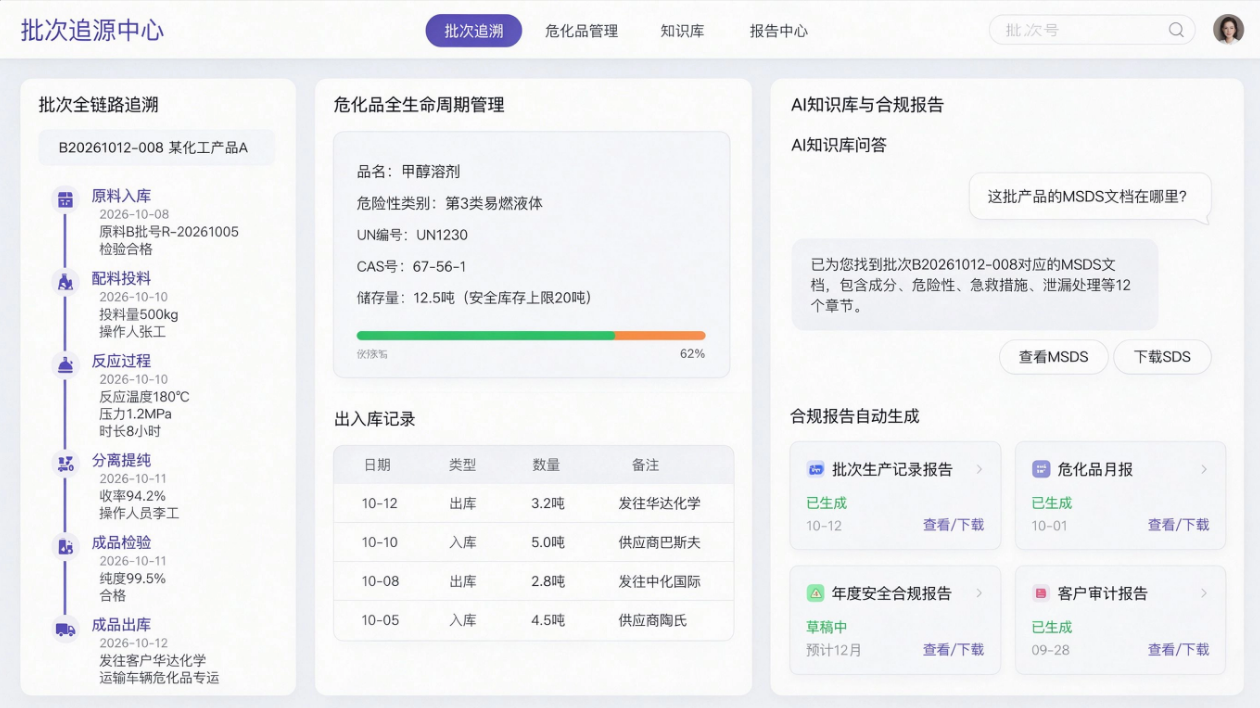Click the 3.2吨 quantity cell

548,504
